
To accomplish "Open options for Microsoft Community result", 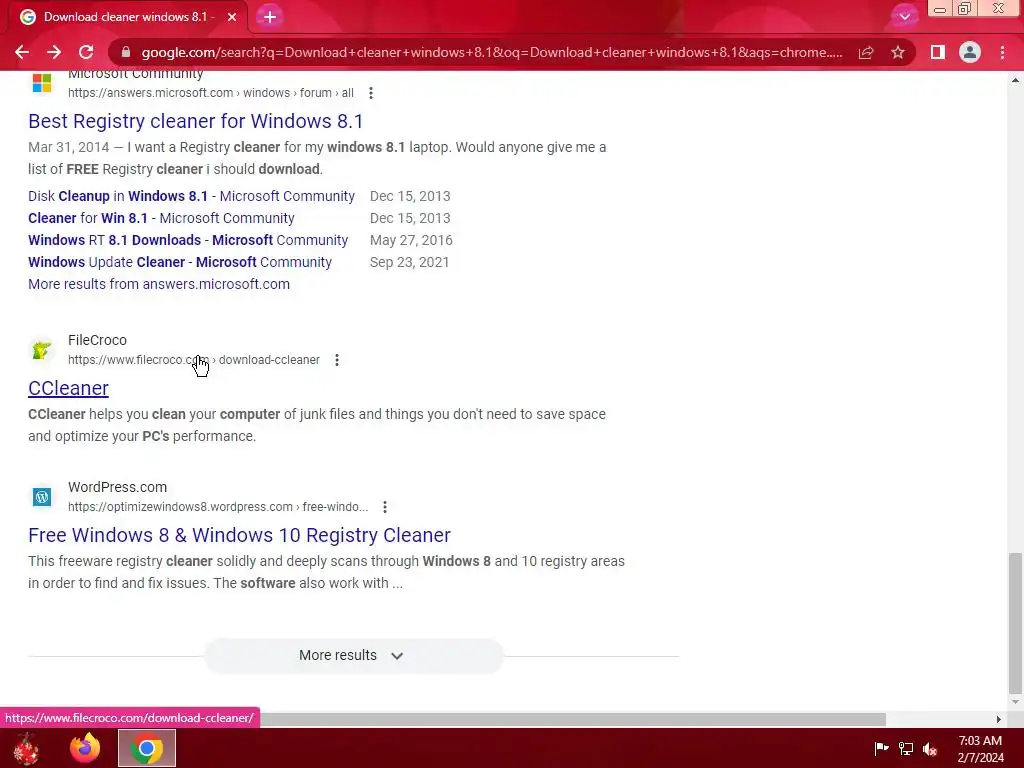I will point(371,93).
